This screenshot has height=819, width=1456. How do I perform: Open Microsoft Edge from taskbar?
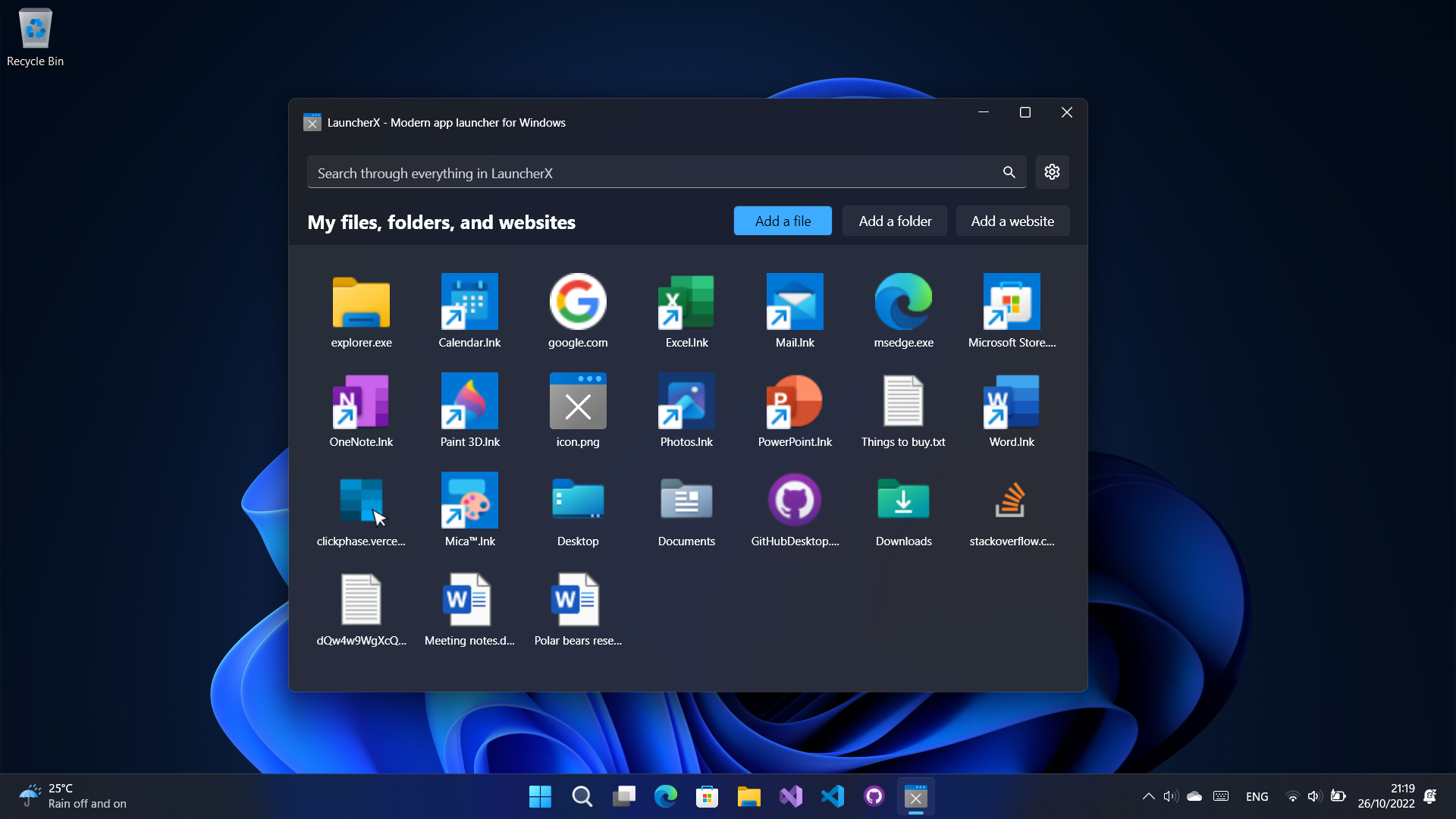coord(665,796)
